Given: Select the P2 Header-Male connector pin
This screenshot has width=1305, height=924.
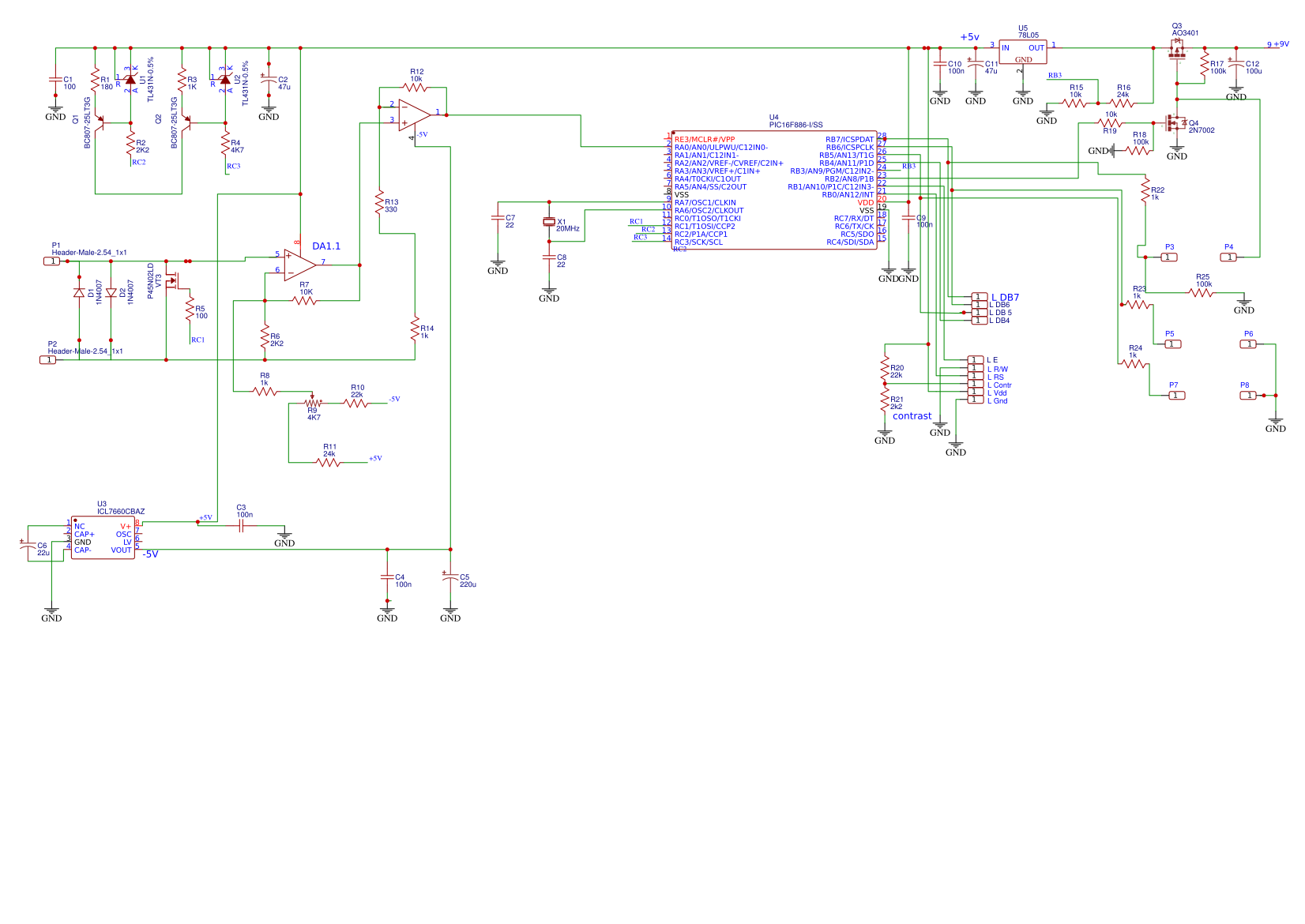Looking at the screenshot, I should (x=48, y=359).
